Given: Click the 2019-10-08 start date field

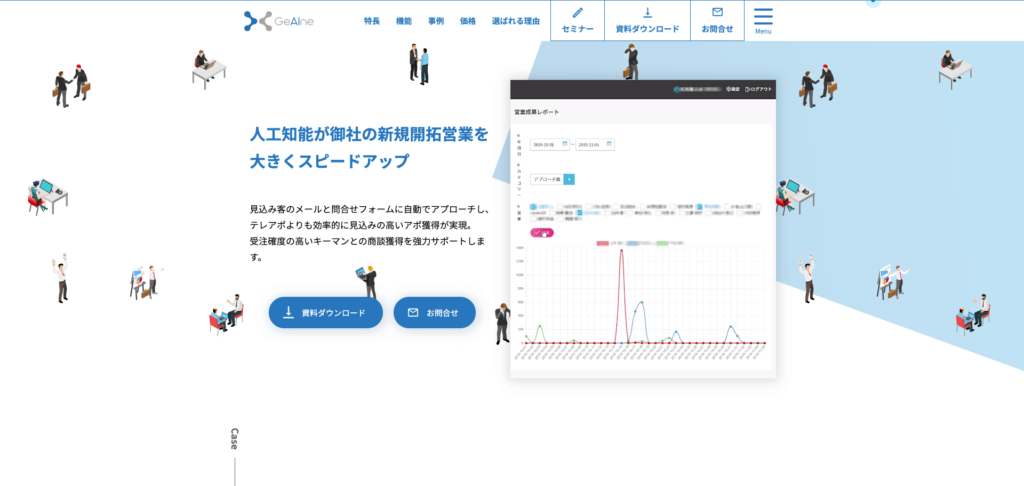Looking at the screenshot, I should pyautogui.click(x=550, y=144).
